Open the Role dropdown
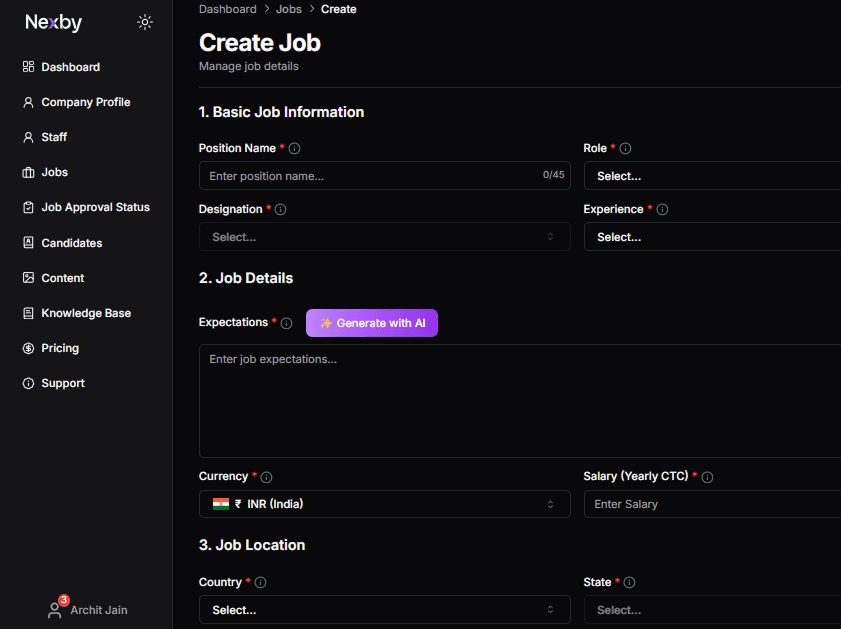This screenshot has width=841, height=629. click(x=710, y=176)
